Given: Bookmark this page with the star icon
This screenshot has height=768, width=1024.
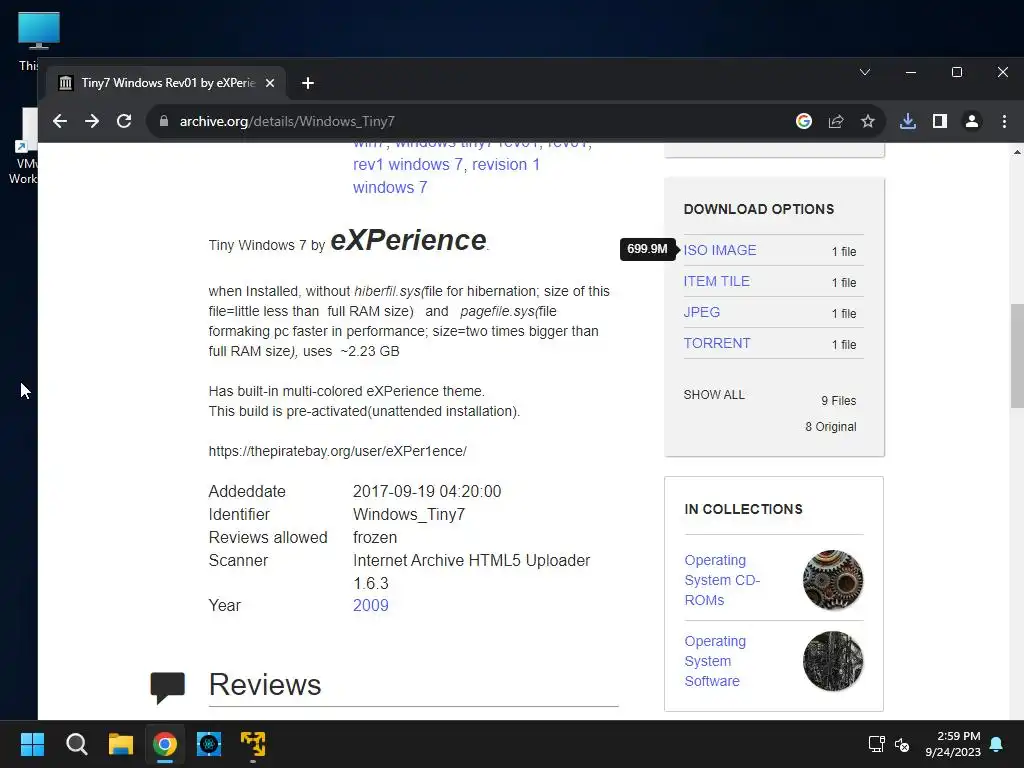Looking at the screenshot, I should (x=867, y=121).
